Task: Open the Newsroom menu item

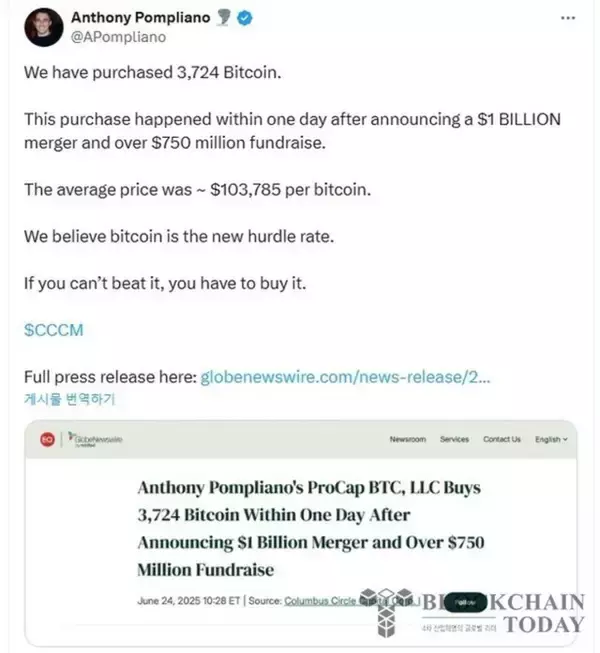Action: tap(408, 439)
